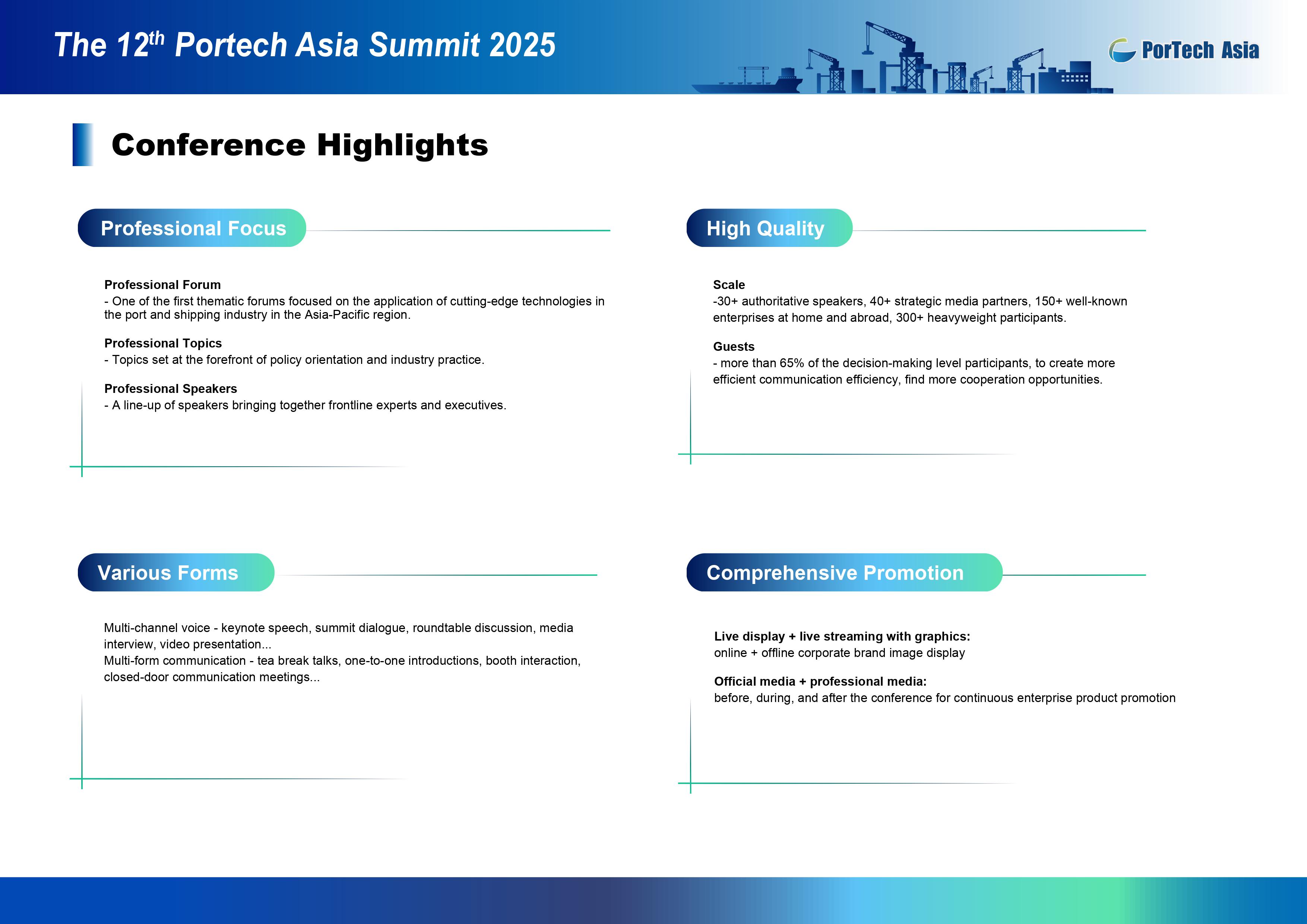Click the Professional Topics subheading
This screenshot has width=1307, height=924.
(x=163, y=343)
